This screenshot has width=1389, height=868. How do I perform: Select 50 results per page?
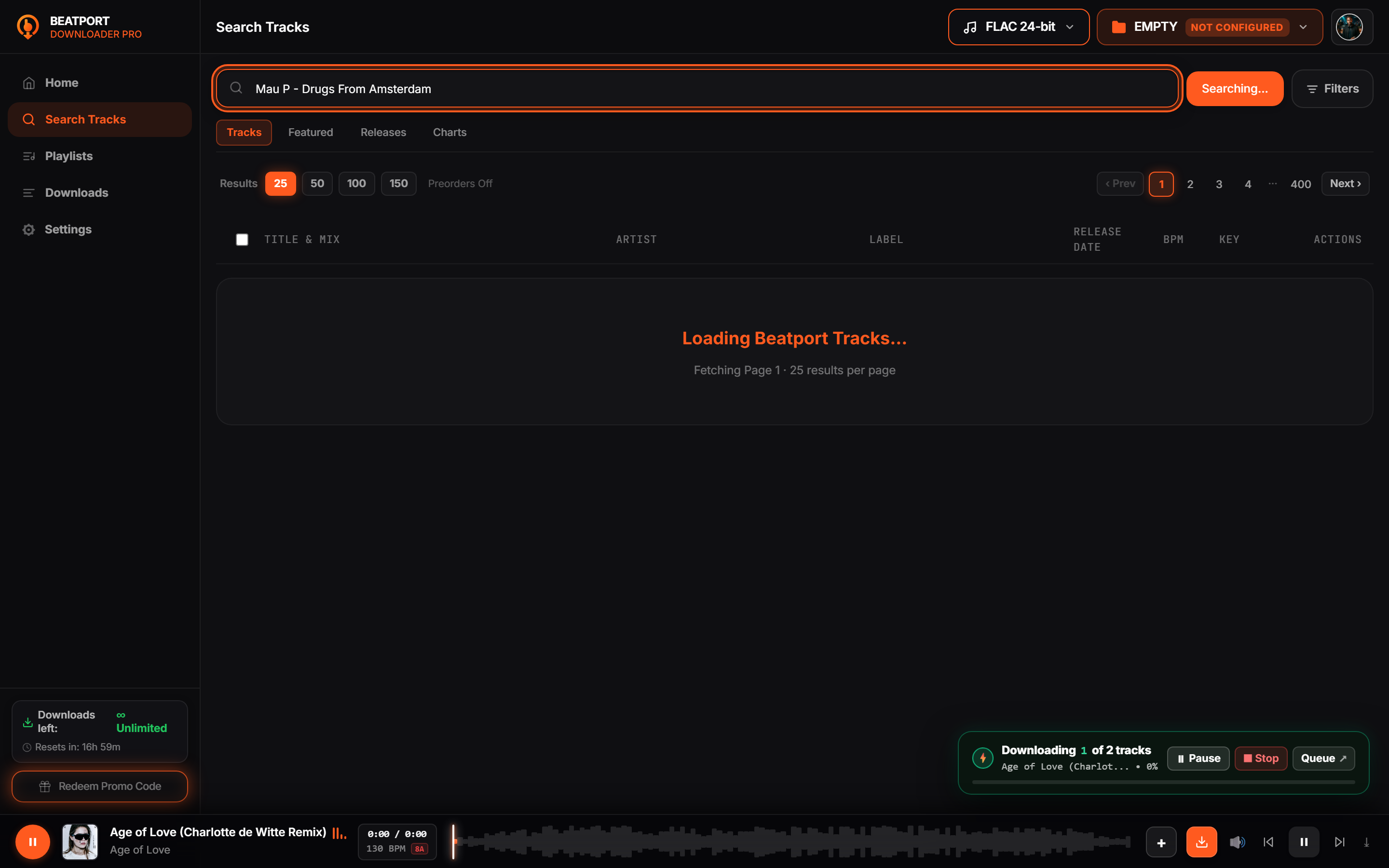[x=317, y=184]
